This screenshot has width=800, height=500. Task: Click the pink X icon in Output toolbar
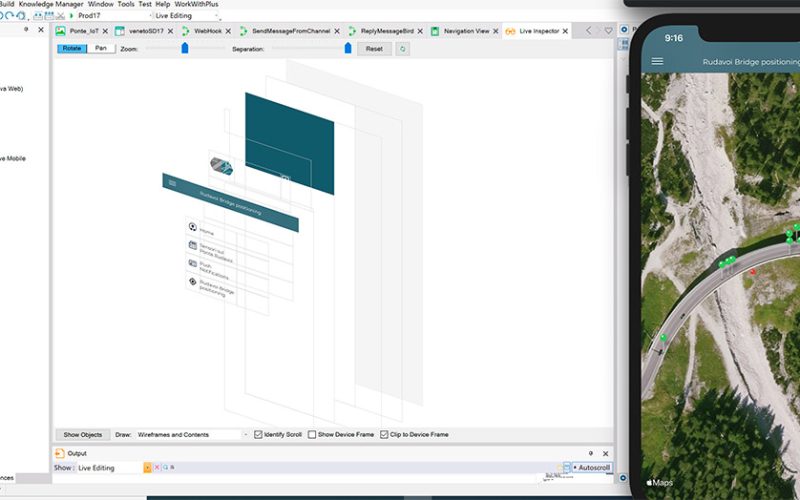pyautogui.click(x=157, y=467)
